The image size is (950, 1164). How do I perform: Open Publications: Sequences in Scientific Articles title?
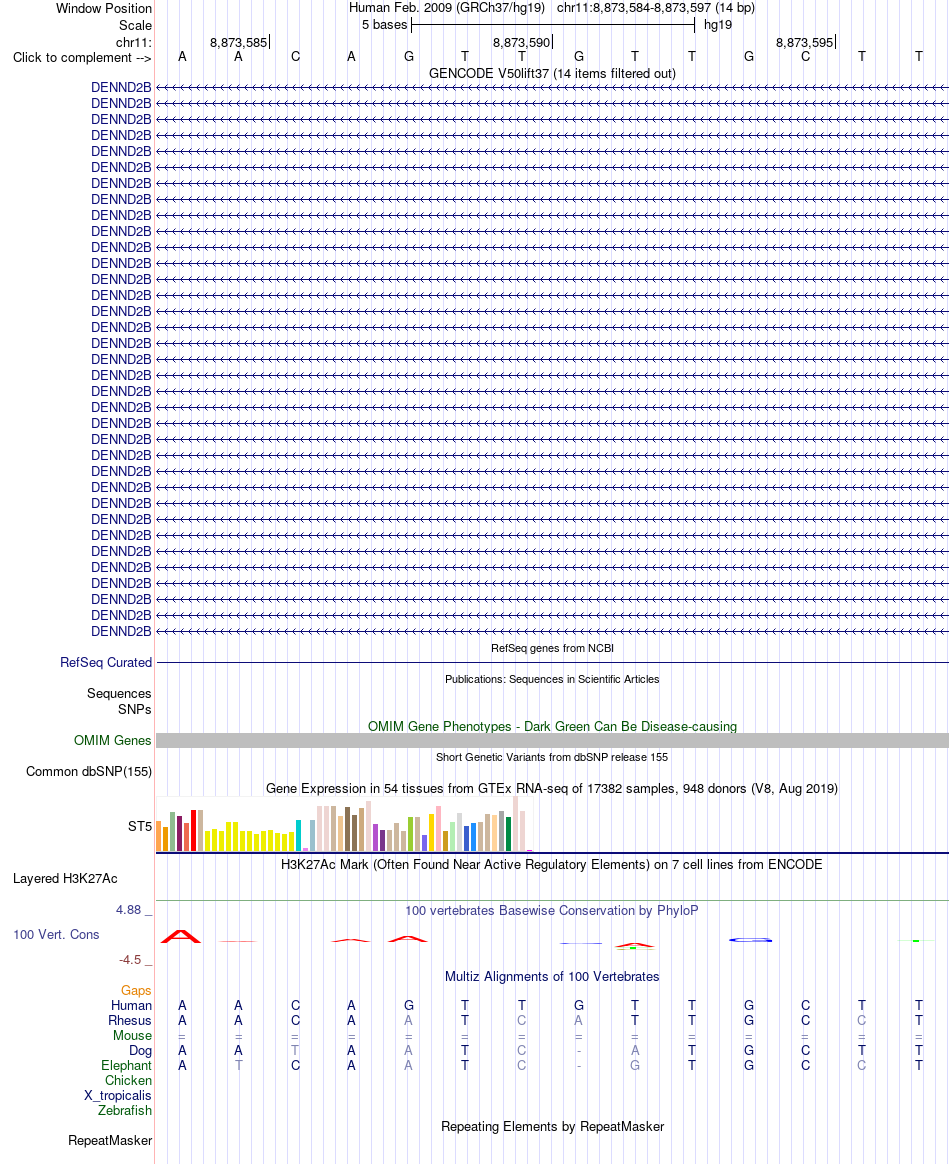(552, 679)
